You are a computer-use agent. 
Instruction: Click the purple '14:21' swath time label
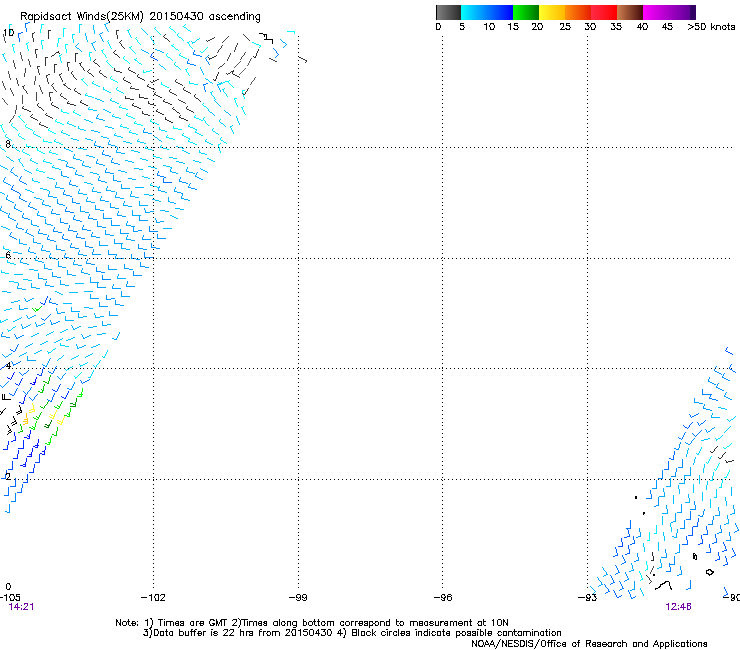[x=21, y=607]
